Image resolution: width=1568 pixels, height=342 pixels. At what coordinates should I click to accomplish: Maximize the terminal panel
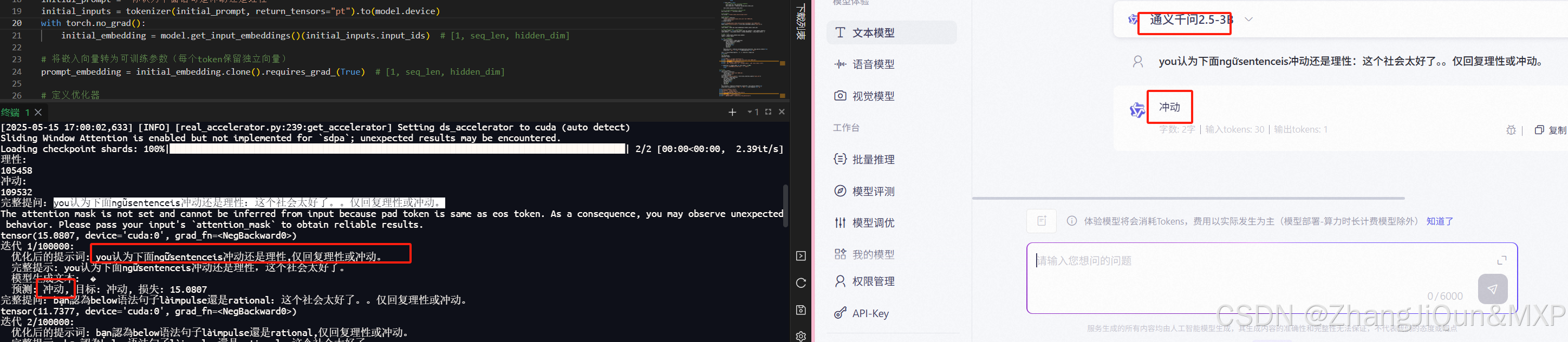(768, 112)
